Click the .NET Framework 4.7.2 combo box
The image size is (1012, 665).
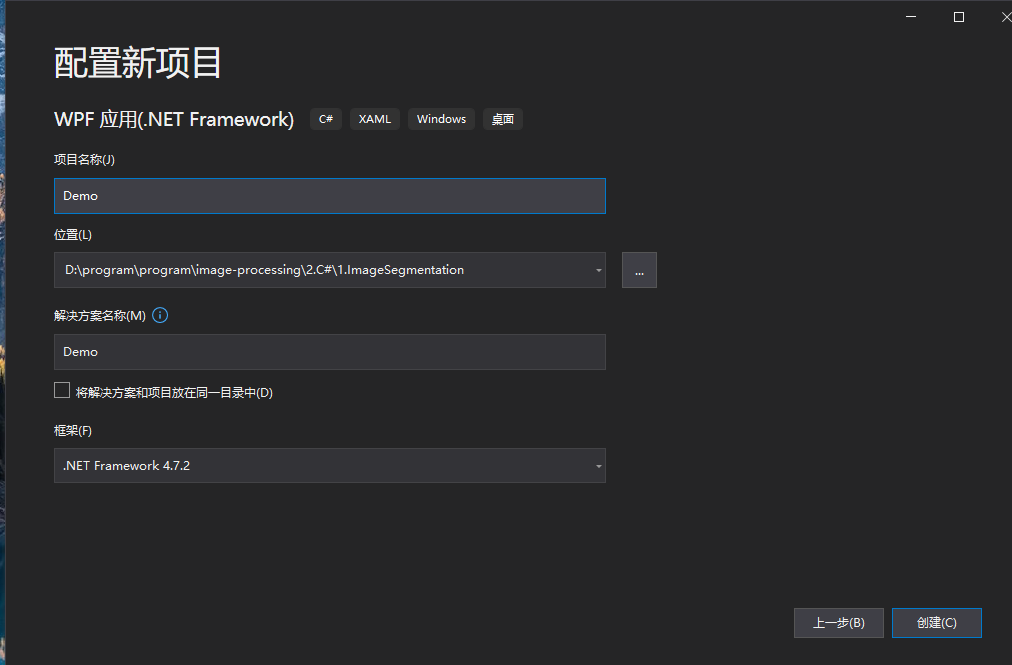tap(330, 466)
